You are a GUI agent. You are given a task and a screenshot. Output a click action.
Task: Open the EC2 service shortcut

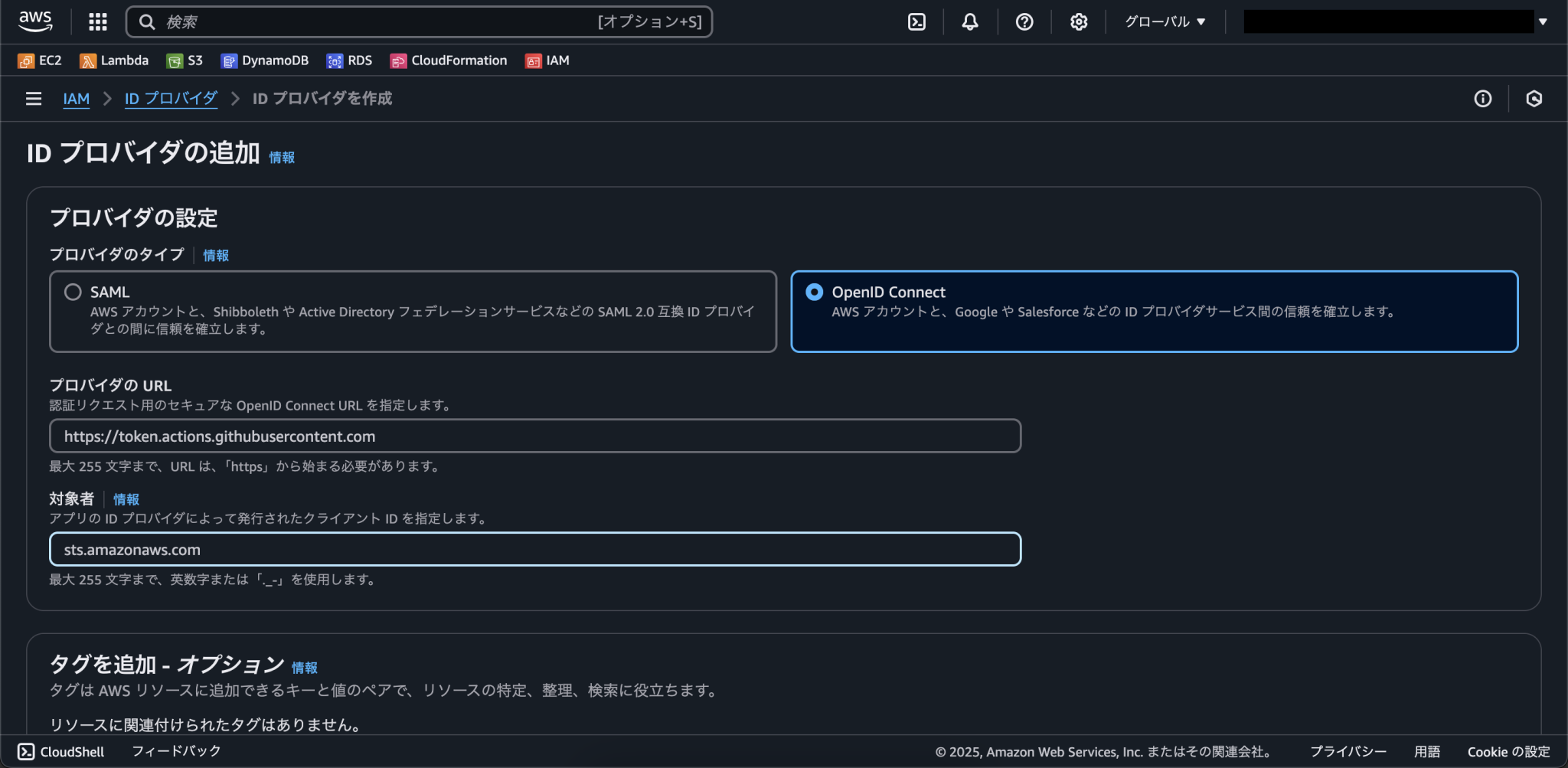click(40, 60)
